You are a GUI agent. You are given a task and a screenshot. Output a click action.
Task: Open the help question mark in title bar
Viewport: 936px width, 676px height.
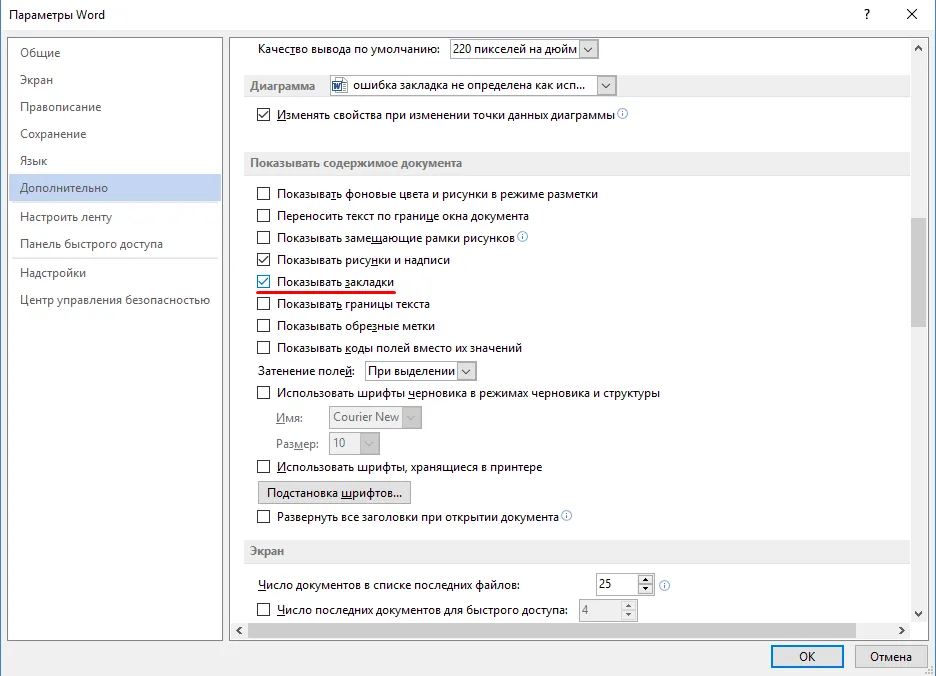click(867, 14)
